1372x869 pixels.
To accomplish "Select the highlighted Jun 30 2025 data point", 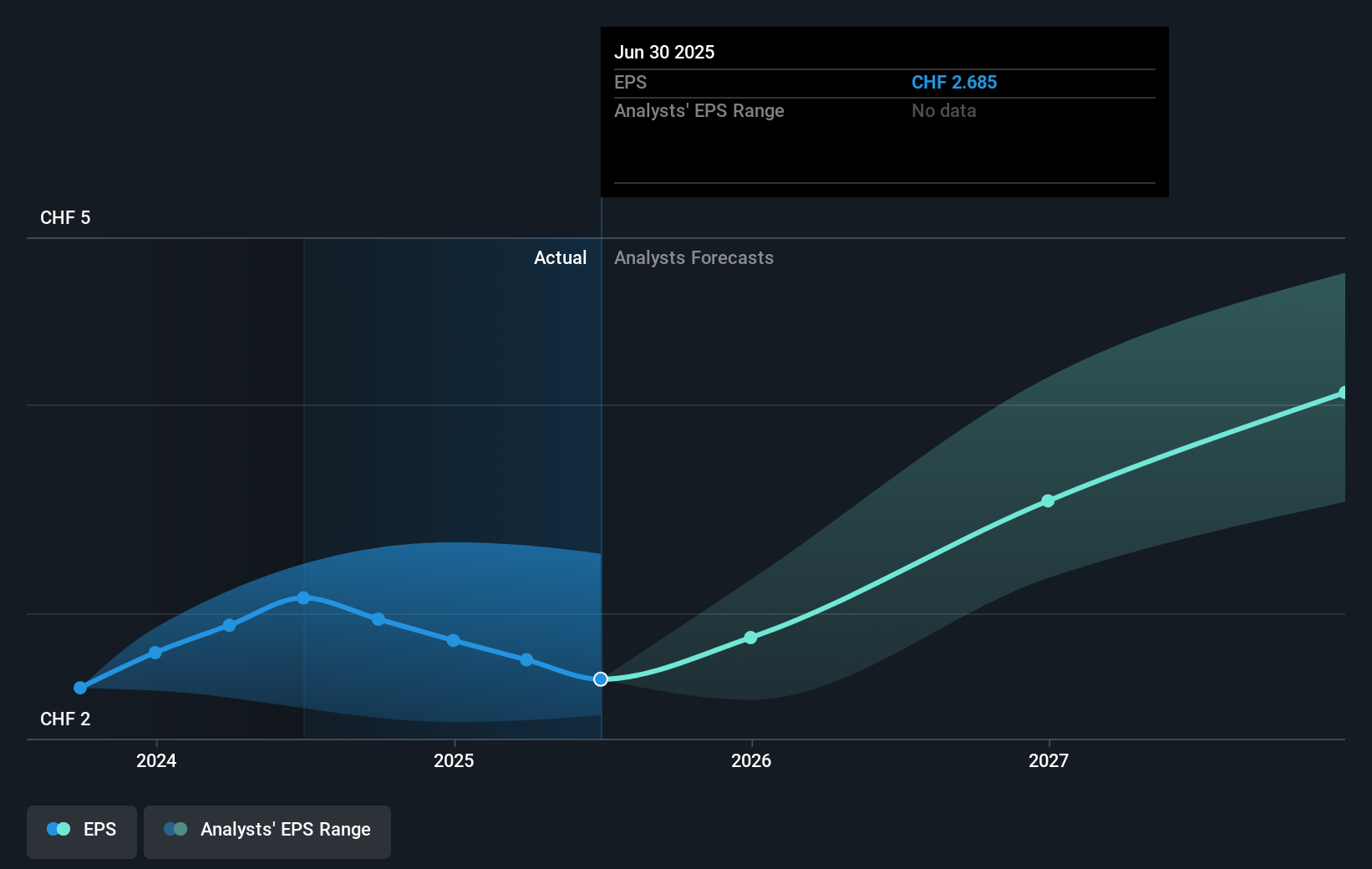I will (x=600, y=679).
